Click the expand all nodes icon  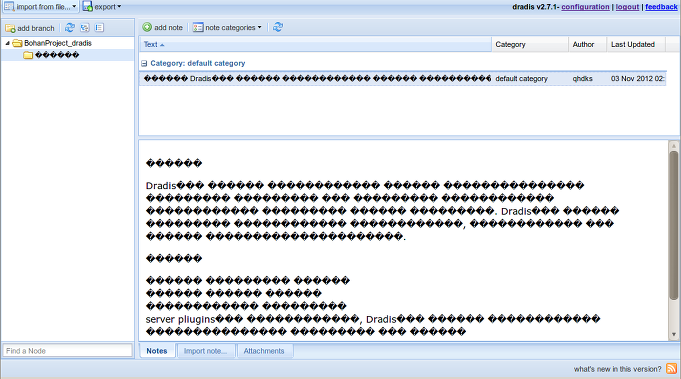pyautogui.click(x=85, y=28)
